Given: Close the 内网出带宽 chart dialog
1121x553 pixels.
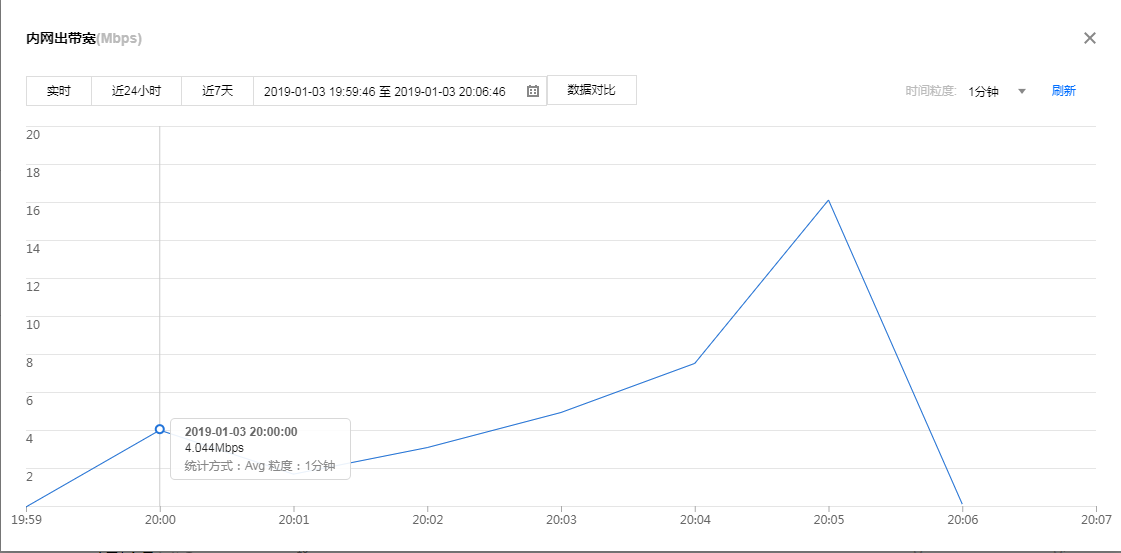Looking at the screenshot, I should pyautogui.click(x=1090, y=38).
